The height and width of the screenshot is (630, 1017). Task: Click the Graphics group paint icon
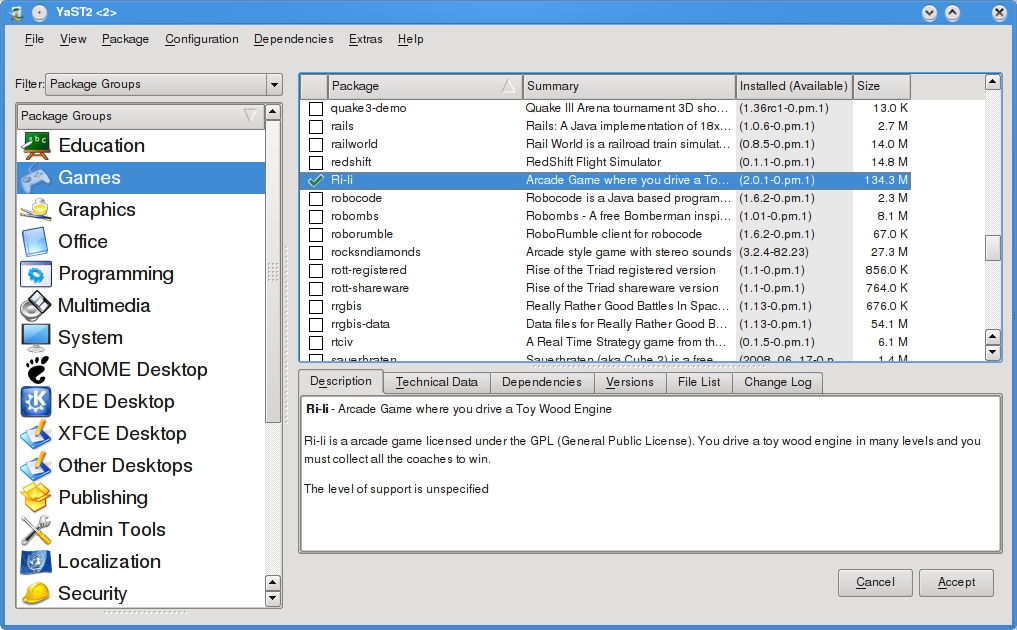[x=36, y=210]
